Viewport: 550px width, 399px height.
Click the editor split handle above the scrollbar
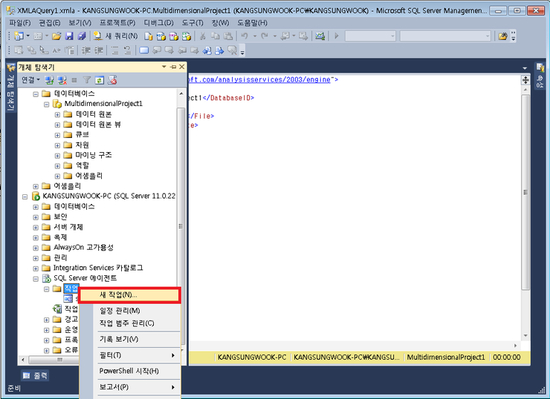525,80
